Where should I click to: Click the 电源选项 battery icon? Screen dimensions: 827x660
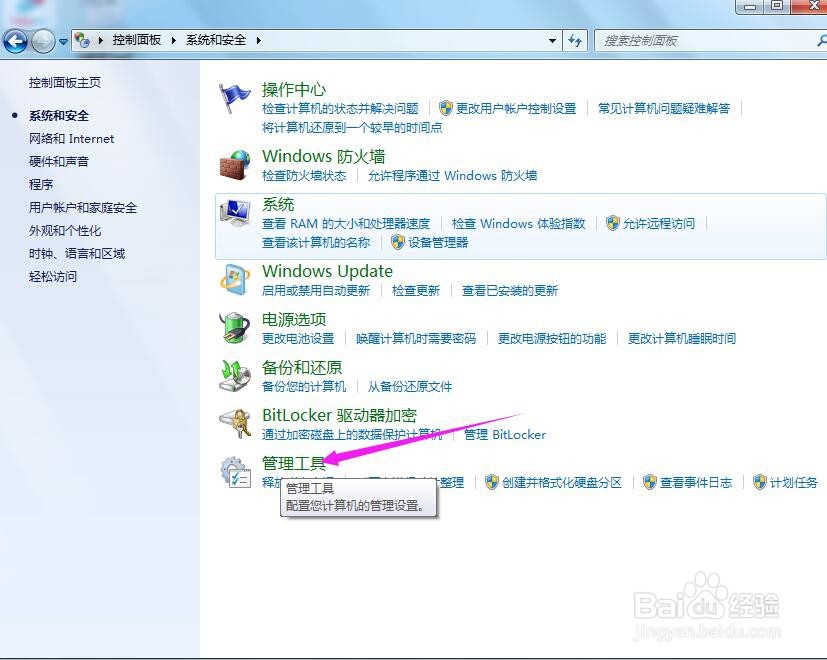(234, 327)
